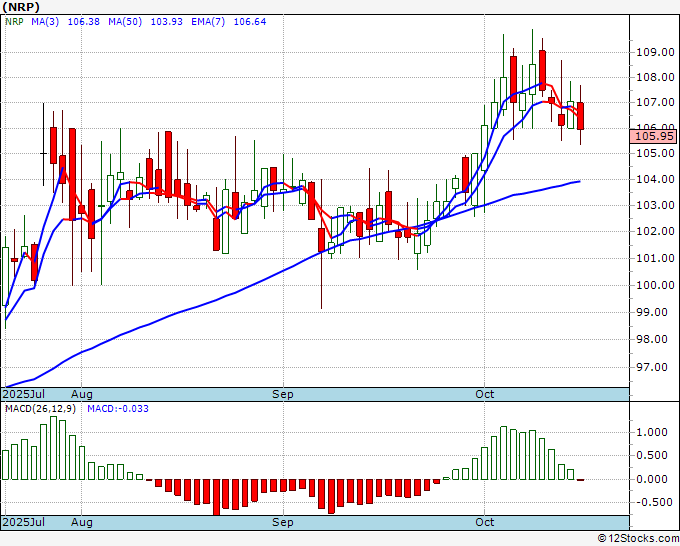Click the MA(50) value 103.93
680x546 pixels.
[167, 22]
